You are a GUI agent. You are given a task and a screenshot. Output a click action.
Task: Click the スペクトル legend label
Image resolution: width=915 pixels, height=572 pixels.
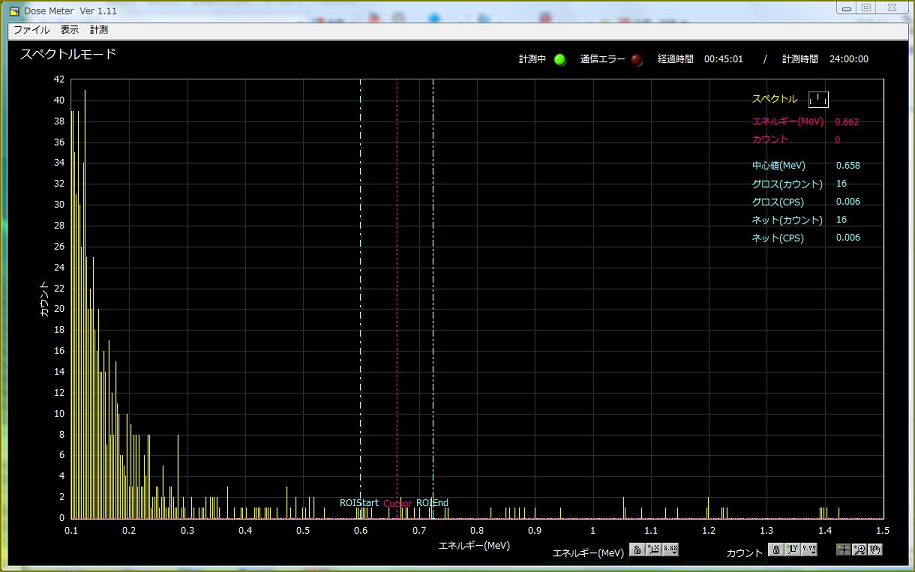coord(774,99)
